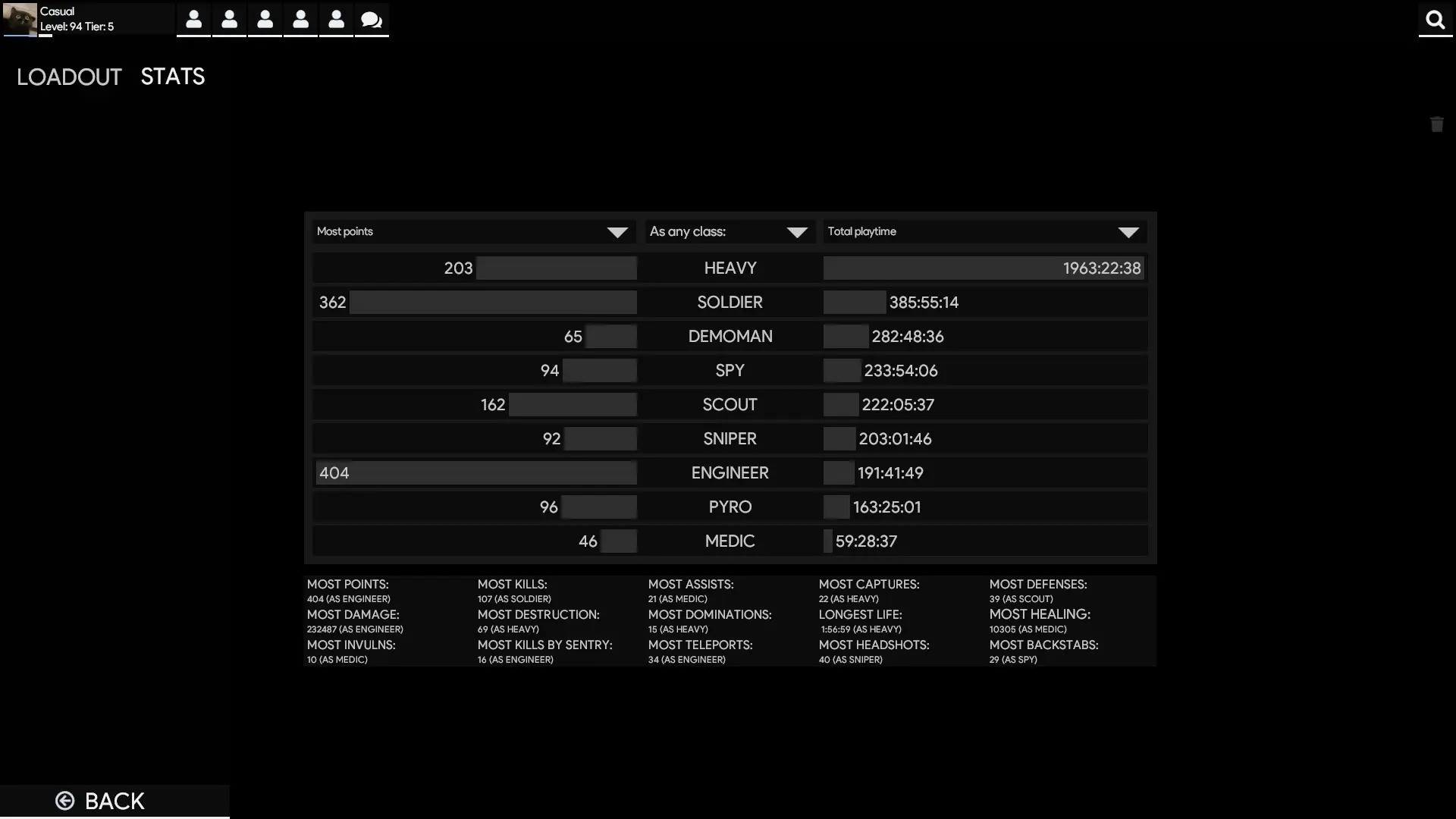
Task: Click the third party member slot icon
Action: pyautogui.click(x=265, y=20)
